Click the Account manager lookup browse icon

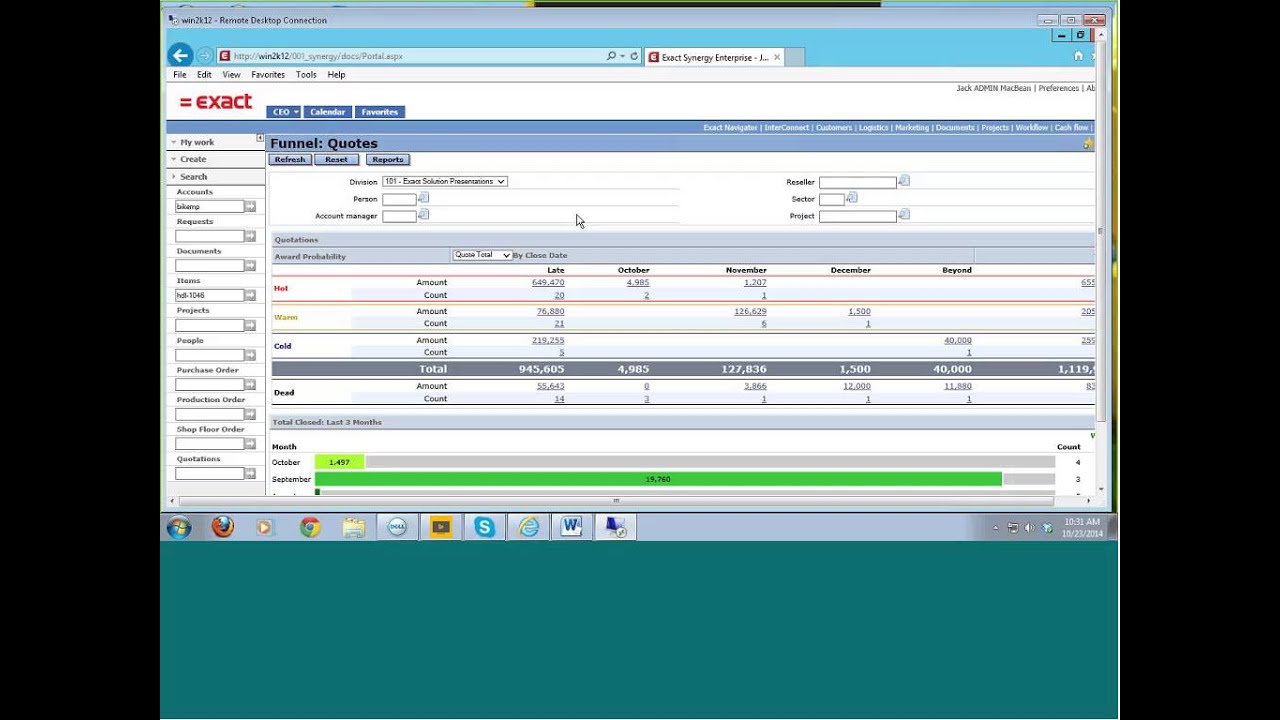423,214
